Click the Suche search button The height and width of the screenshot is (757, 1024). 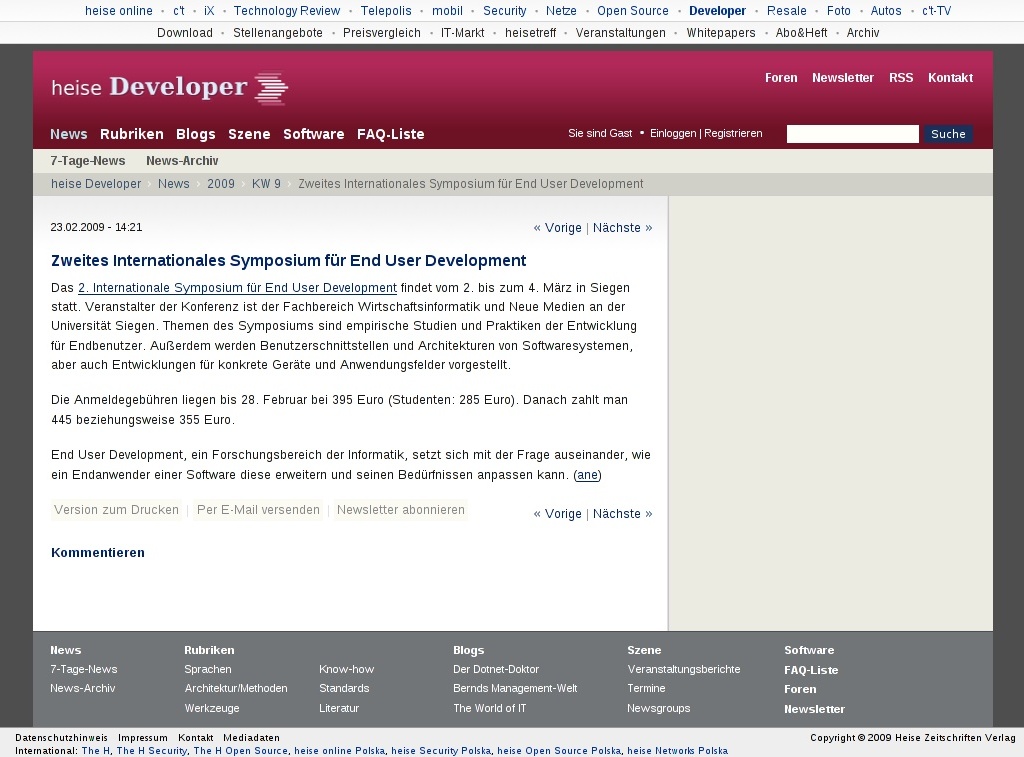948,134
